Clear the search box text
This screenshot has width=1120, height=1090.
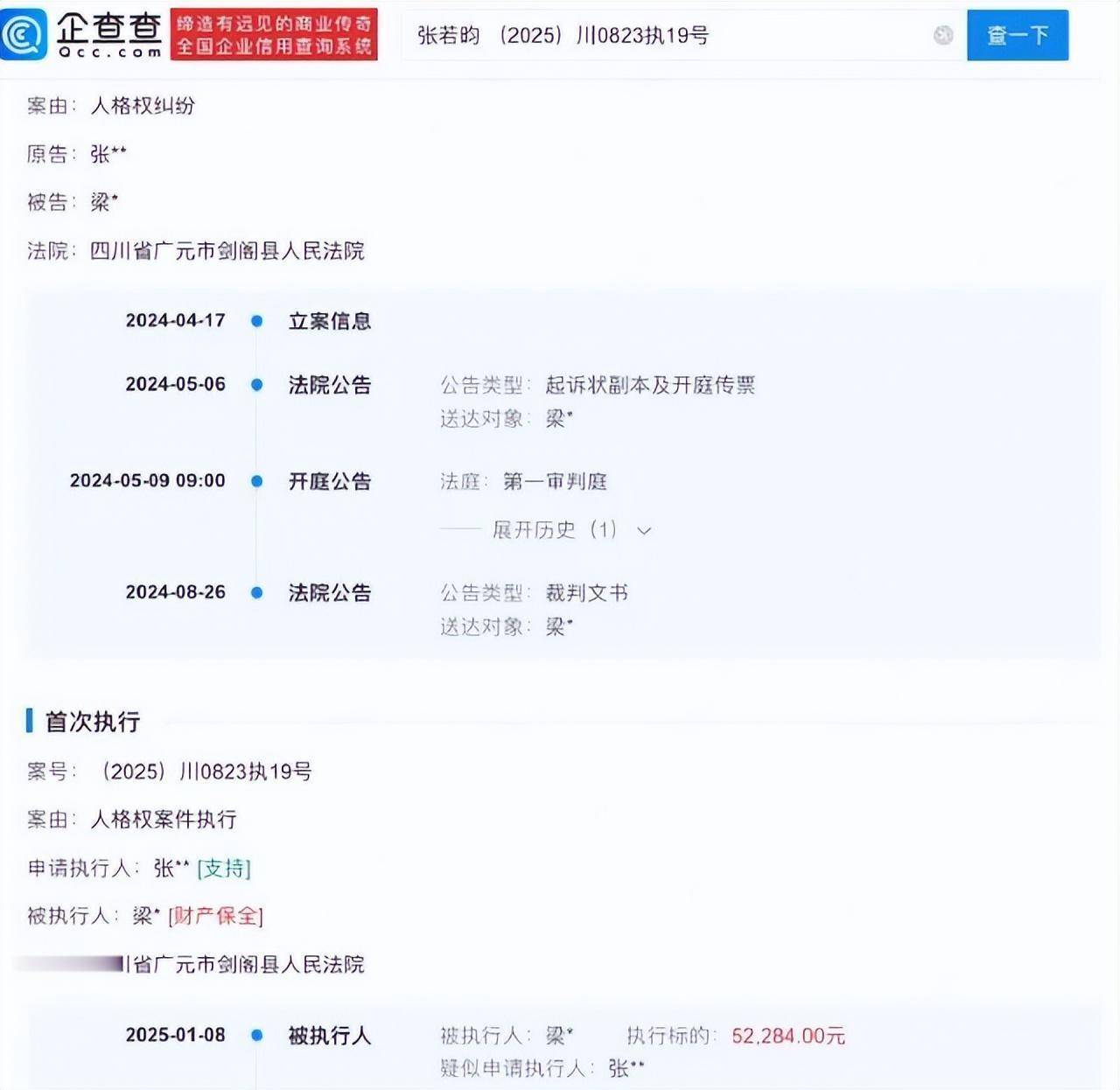942,35
